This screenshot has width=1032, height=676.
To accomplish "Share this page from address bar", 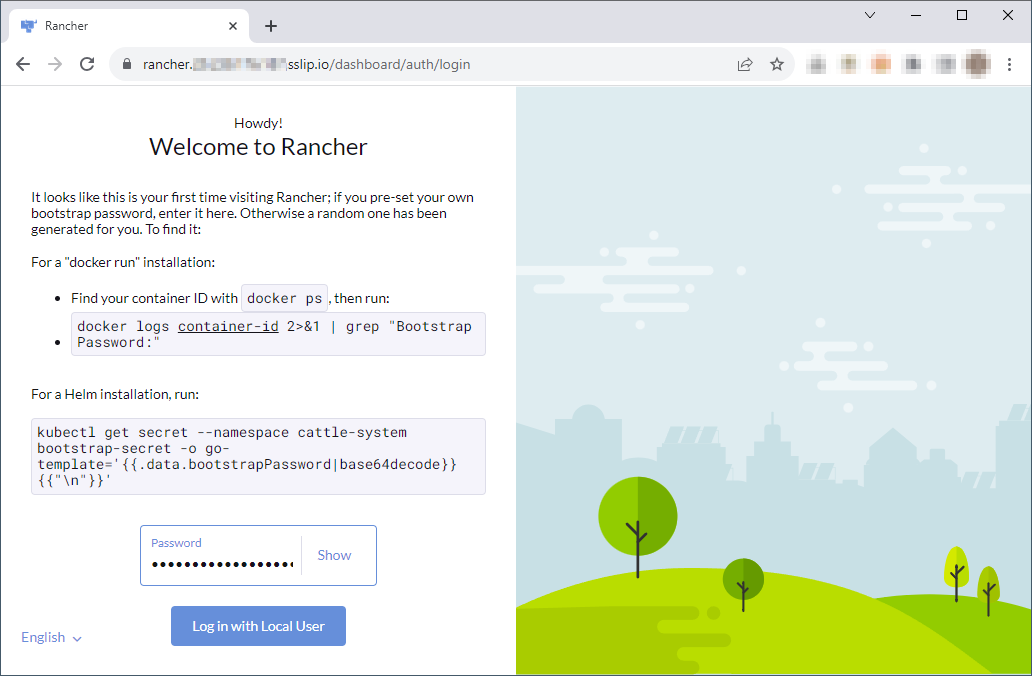I will point(744,64).
